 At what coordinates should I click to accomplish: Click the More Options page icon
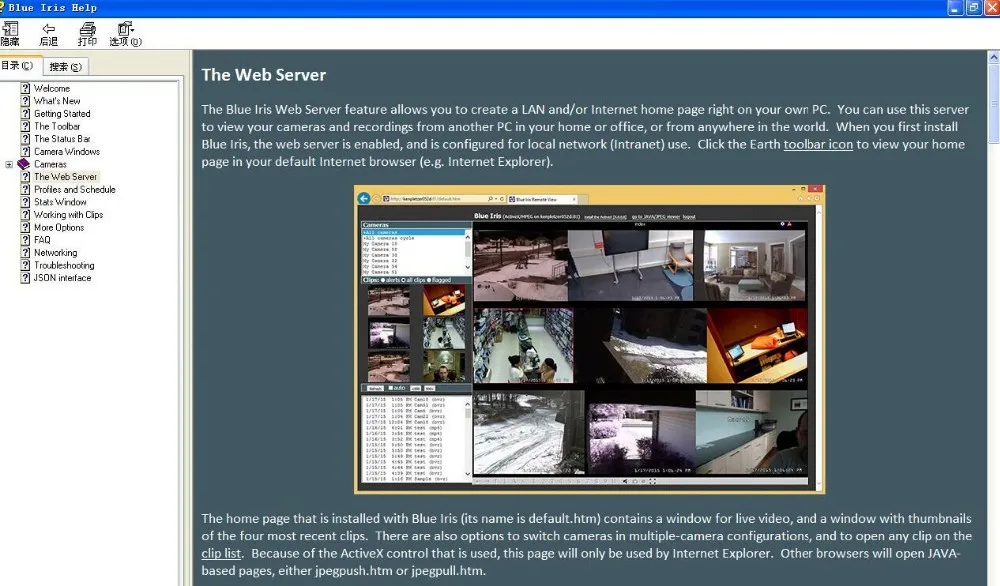point(26,228)
